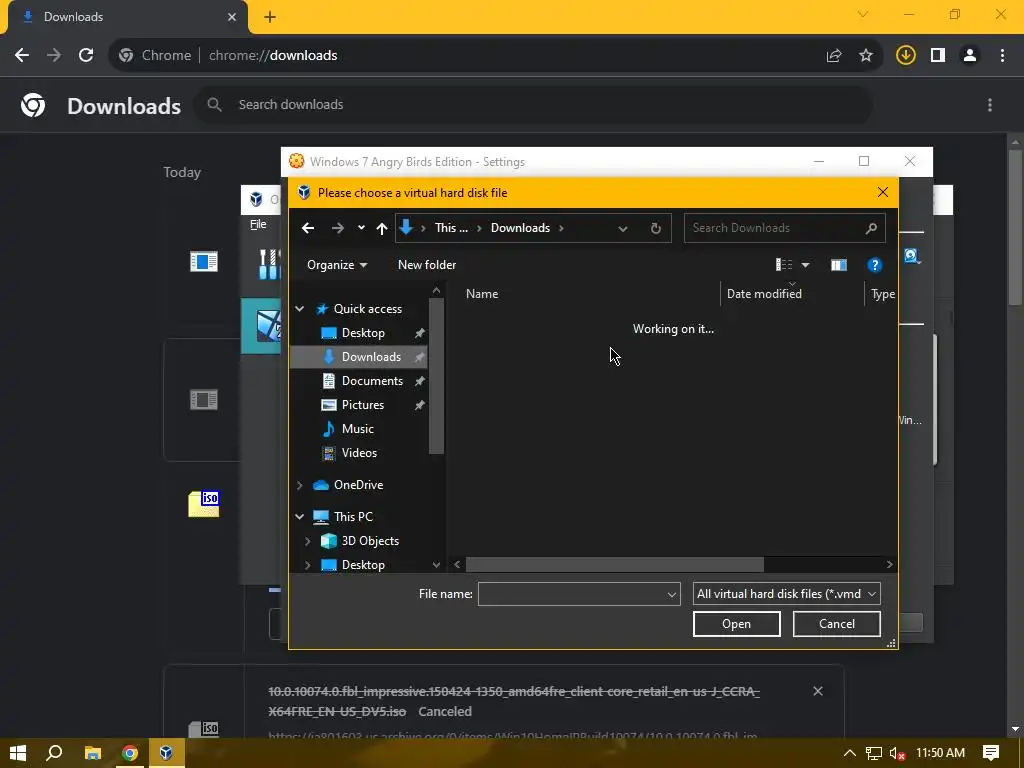Select OneDrive in navigation pane
Screen dimensions: 1024x768
click(x=358, y=485)
